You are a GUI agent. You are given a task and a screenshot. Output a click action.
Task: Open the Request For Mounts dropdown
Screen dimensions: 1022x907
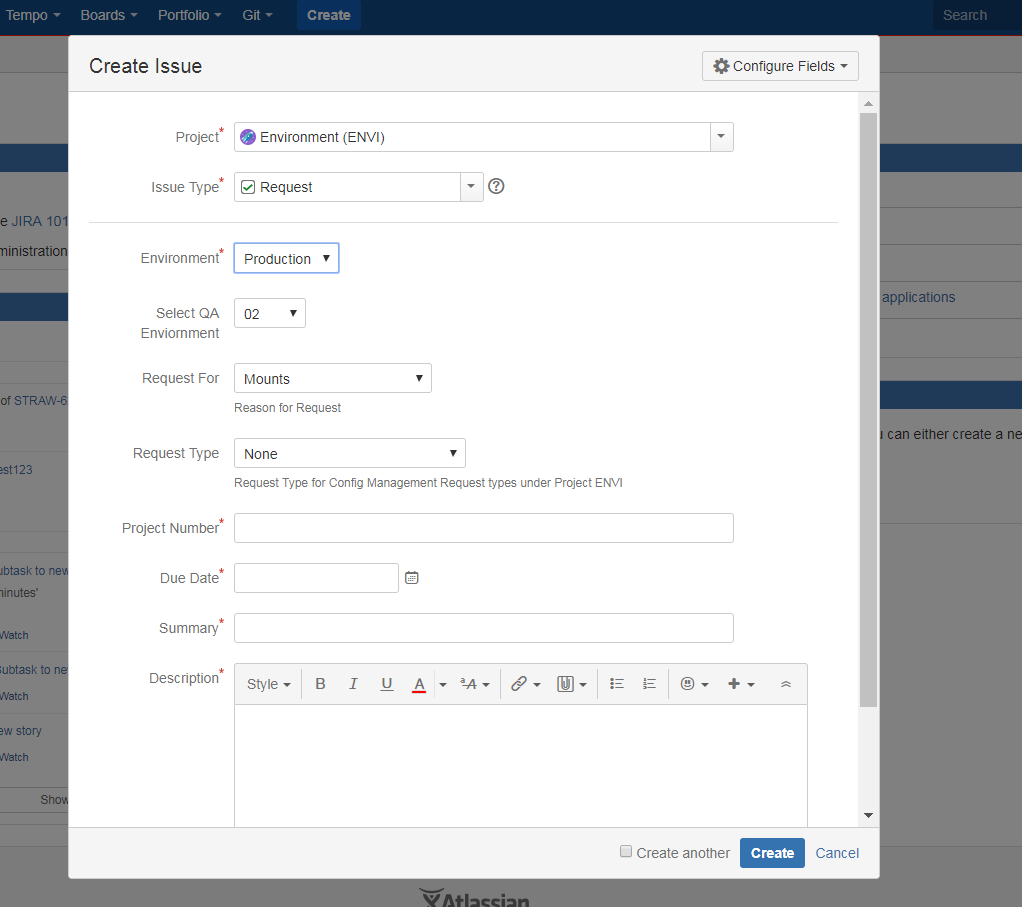click(x=333, y=379)
